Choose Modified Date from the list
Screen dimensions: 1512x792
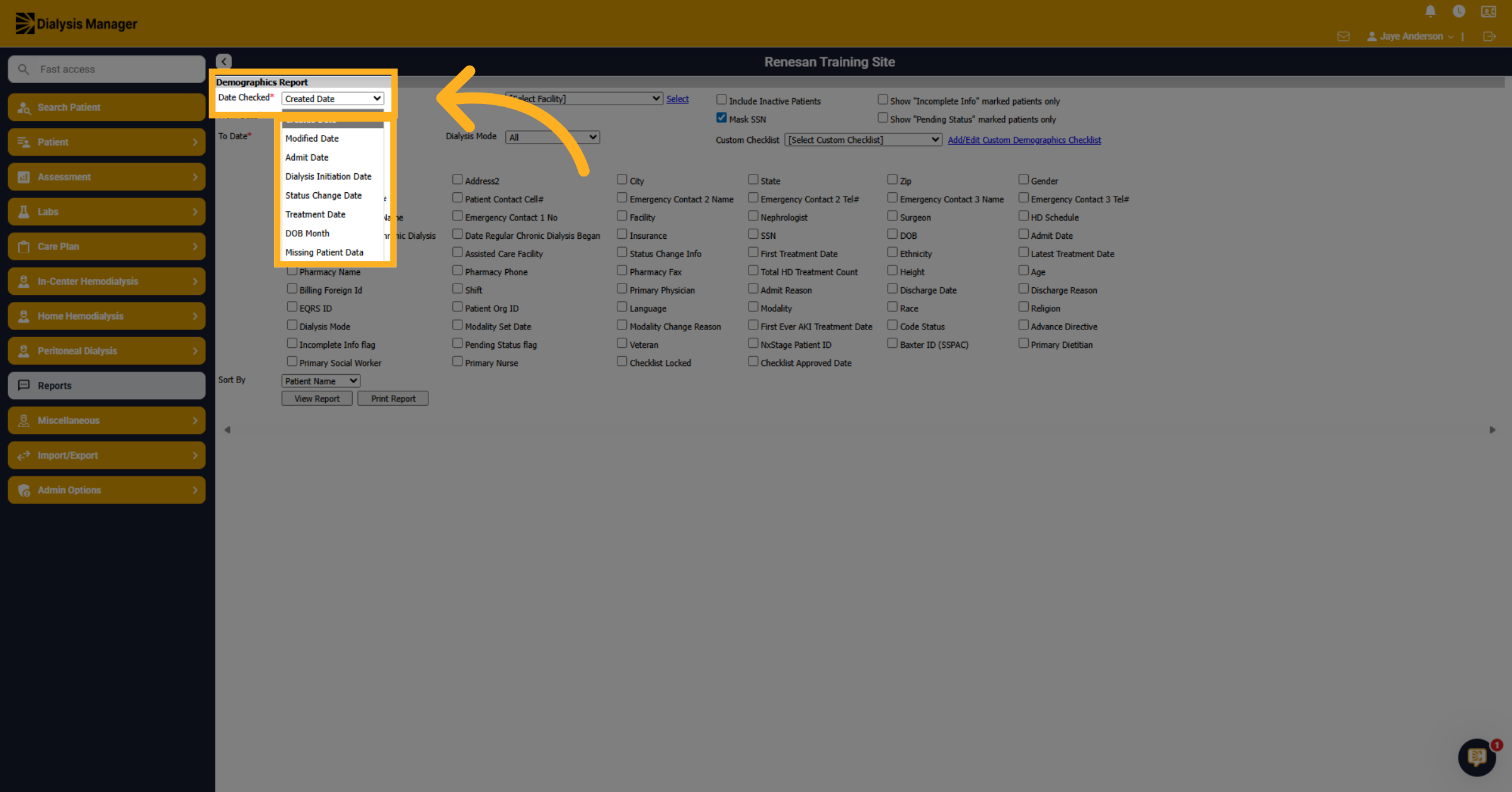click(x=332, y=139)
